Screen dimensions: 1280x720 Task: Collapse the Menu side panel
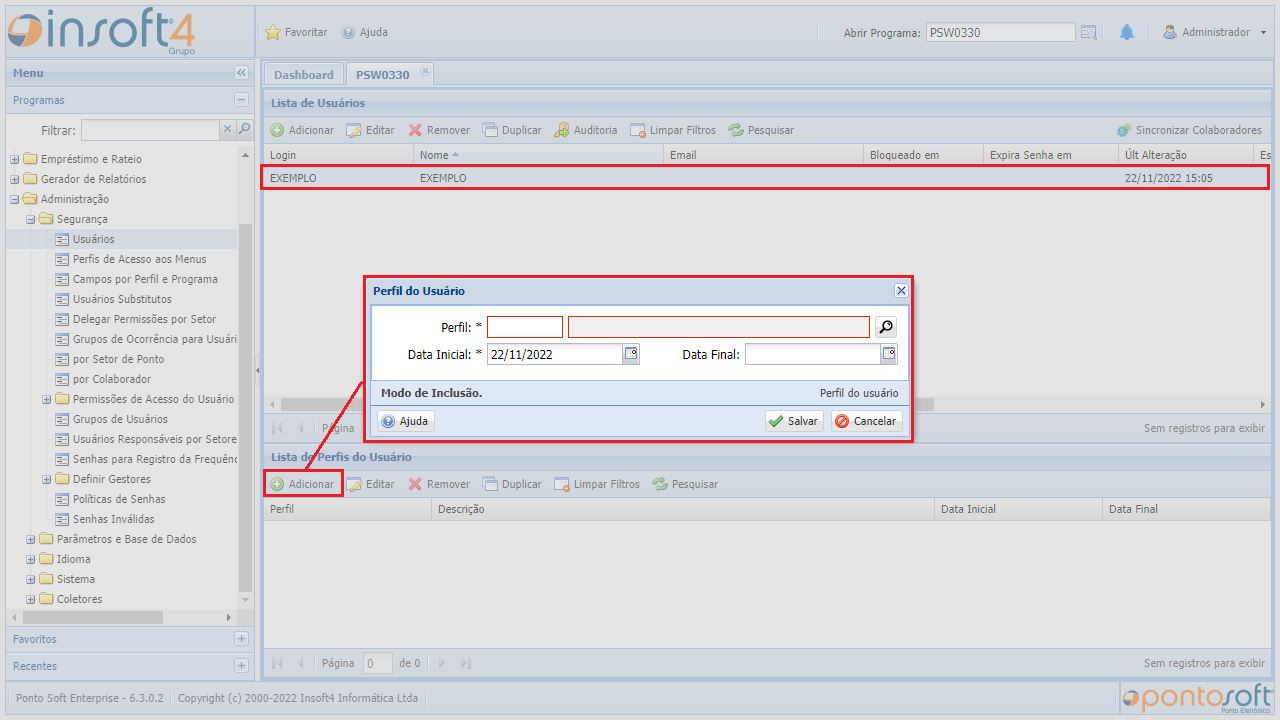click(x=241, y=73)
